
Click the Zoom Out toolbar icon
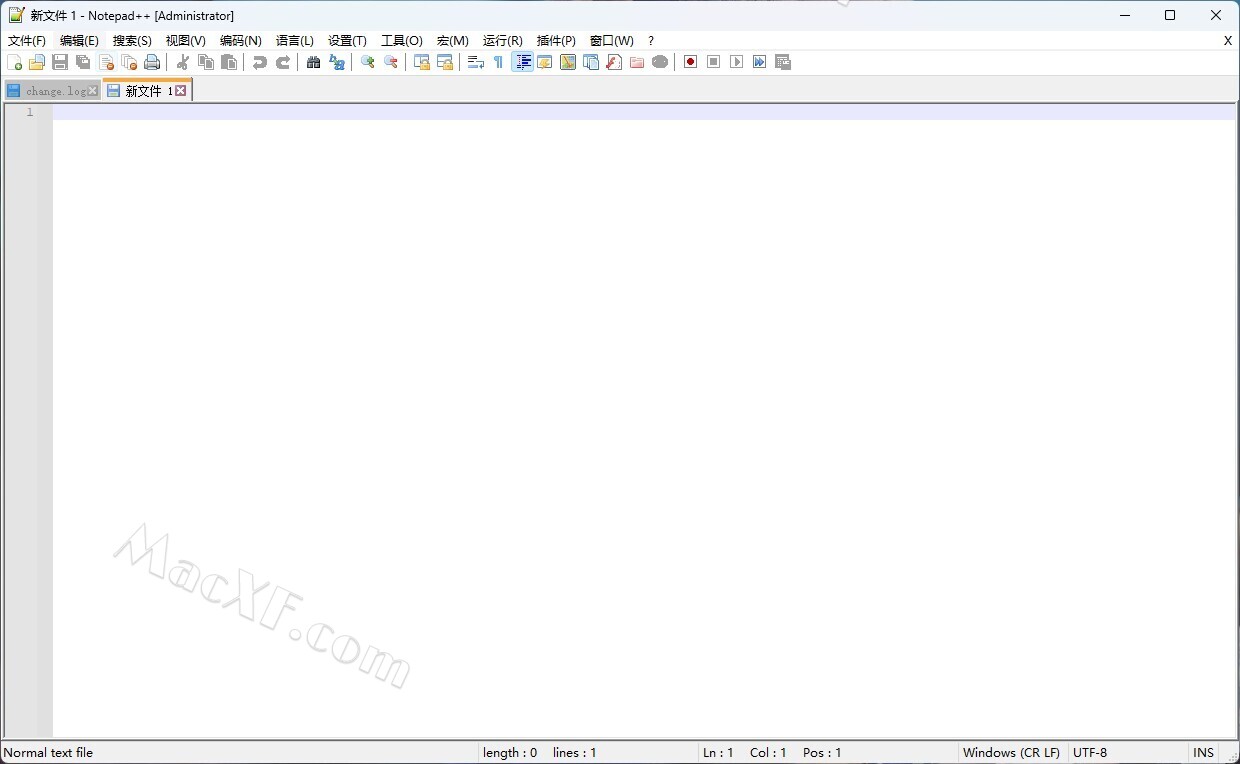pos(391,62)
